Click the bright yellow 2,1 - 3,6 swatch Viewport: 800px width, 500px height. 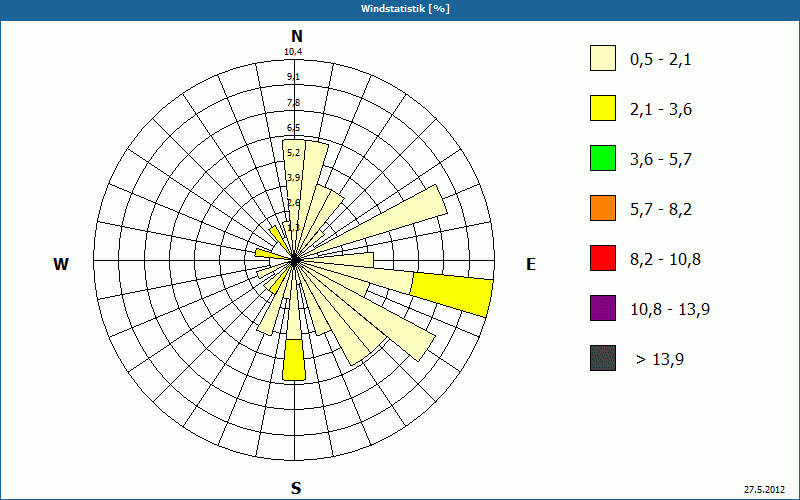603,108
